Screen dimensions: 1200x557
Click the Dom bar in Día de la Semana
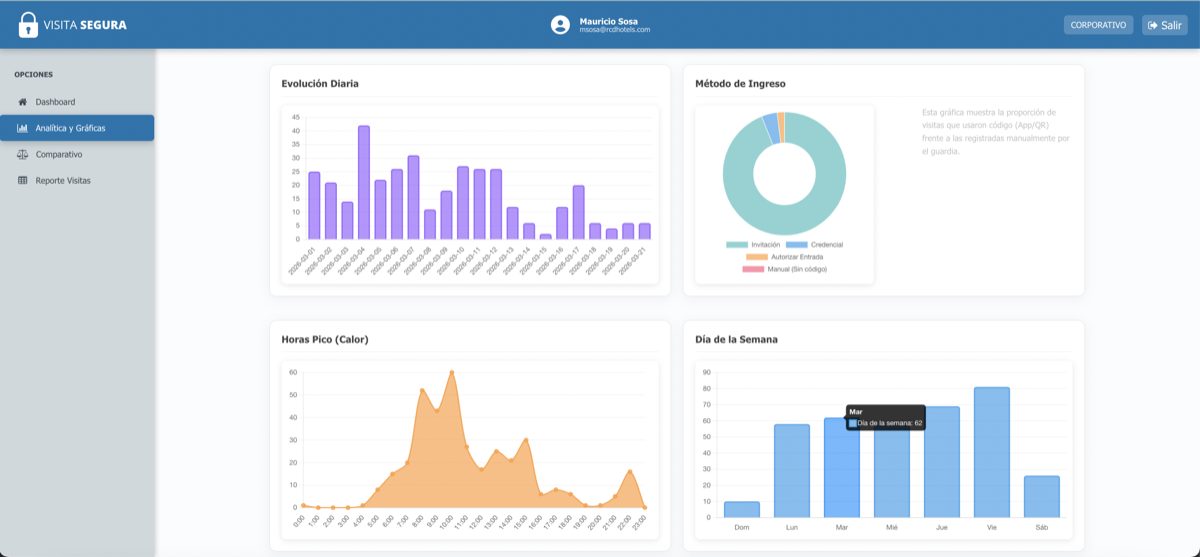coord(742,509)
